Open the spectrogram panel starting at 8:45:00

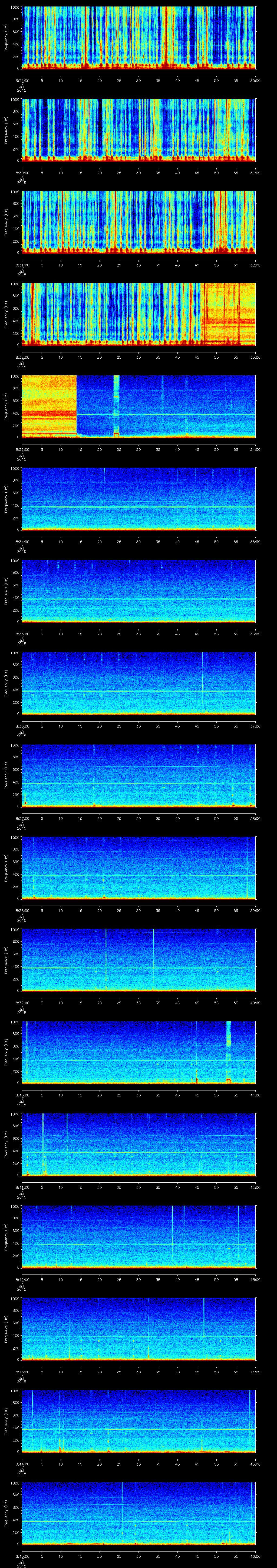click(139, 1513)
